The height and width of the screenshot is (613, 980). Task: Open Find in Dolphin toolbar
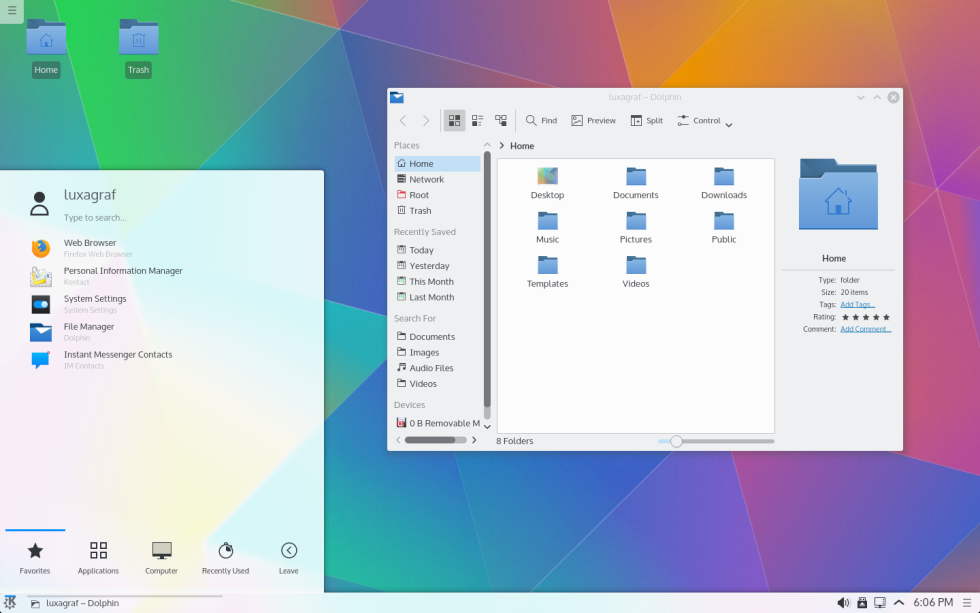540,120
